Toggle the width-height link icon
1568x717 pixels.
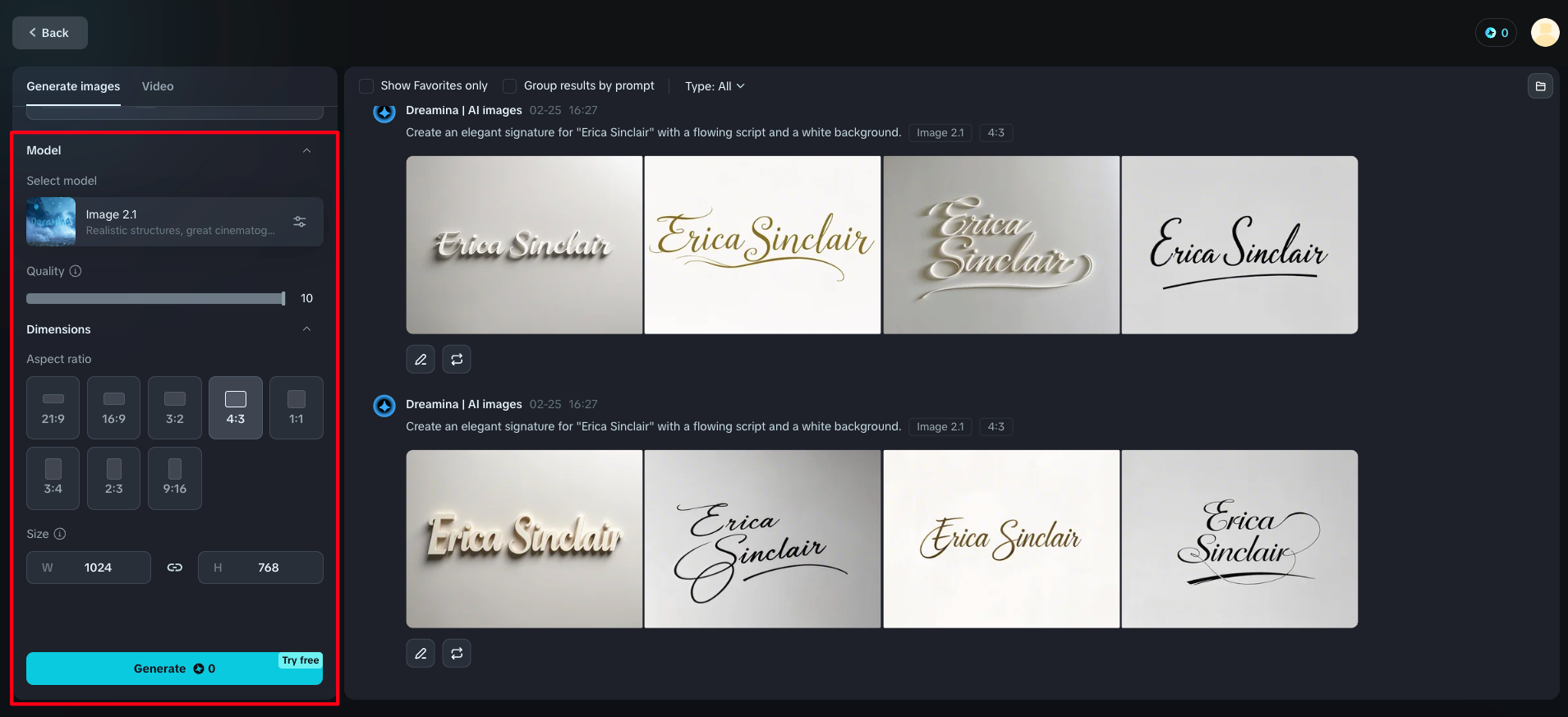(175, 568)
